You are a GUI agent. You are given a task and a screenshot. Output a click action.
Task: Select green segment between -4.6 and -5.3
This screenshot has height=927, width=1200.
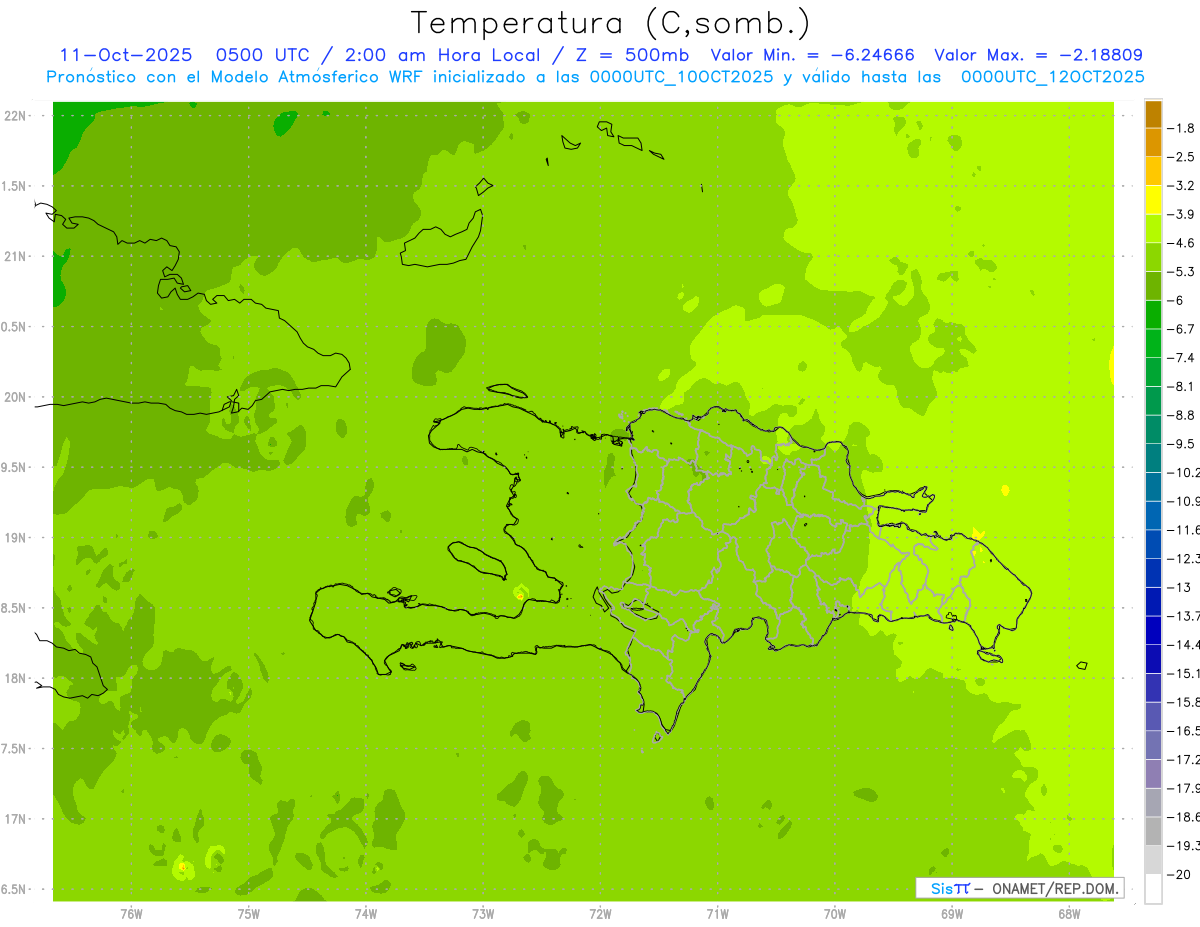[x=1153, y=257]
